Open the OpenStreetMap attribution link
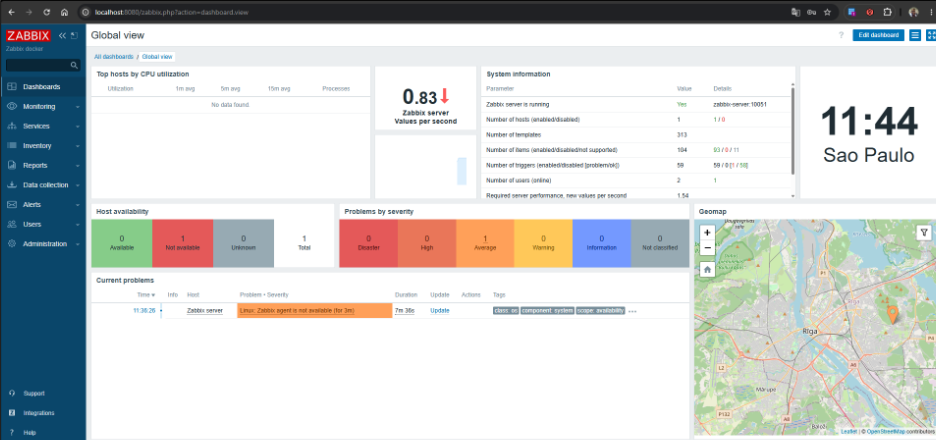The height and width of the screenshot is (440, 936). point(886,431)
